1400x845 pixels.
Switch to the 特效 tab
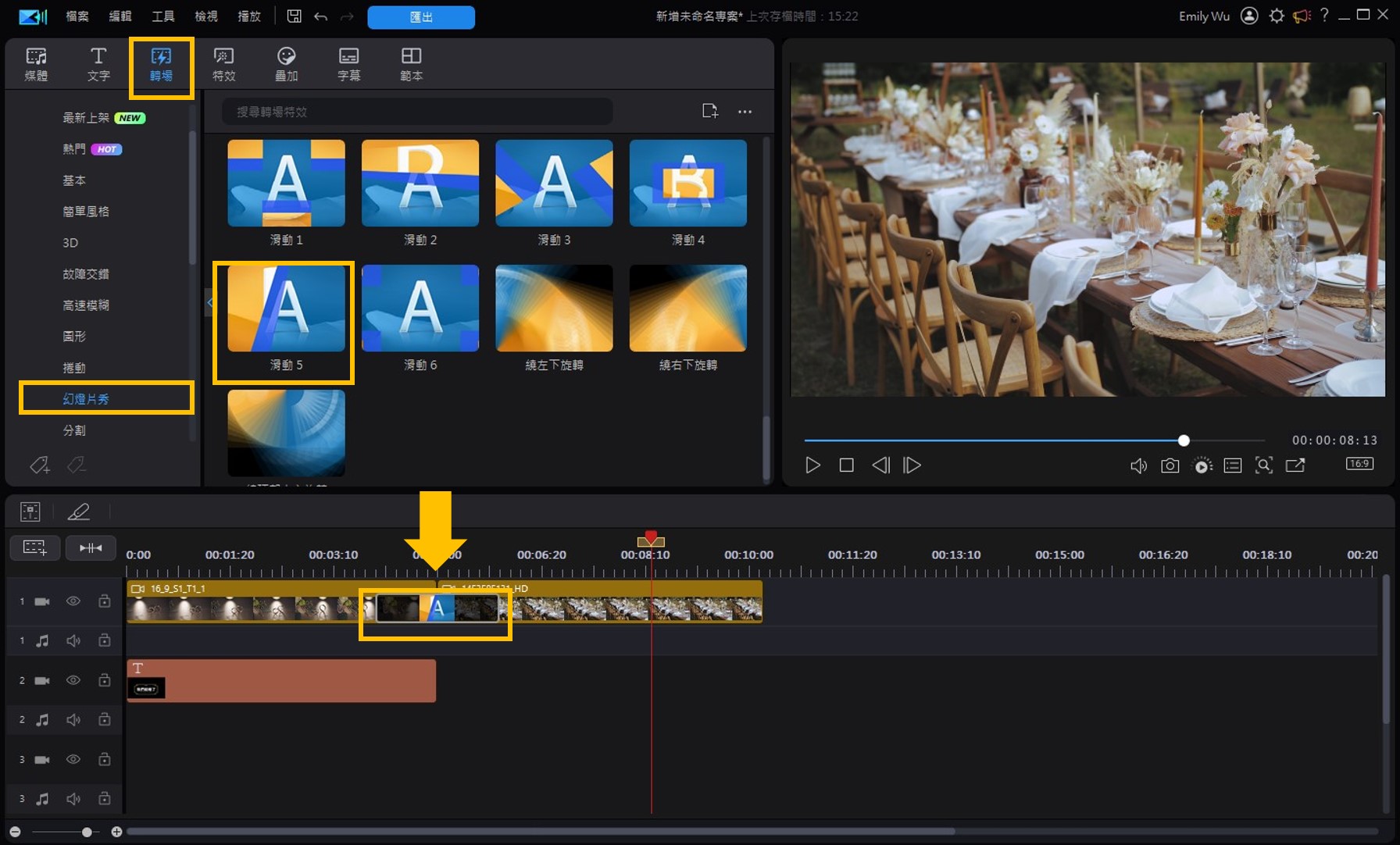pos(223,64)
